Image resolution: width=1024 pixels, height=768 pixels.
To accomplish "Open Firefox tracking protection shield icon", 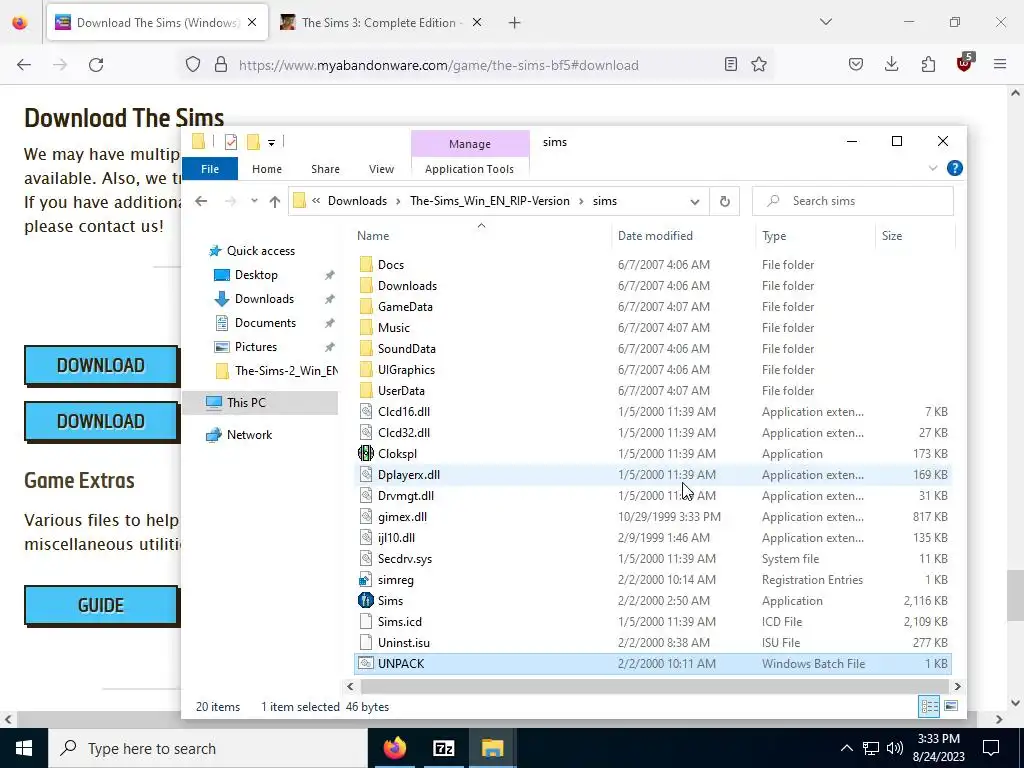I will click(193, 65).
